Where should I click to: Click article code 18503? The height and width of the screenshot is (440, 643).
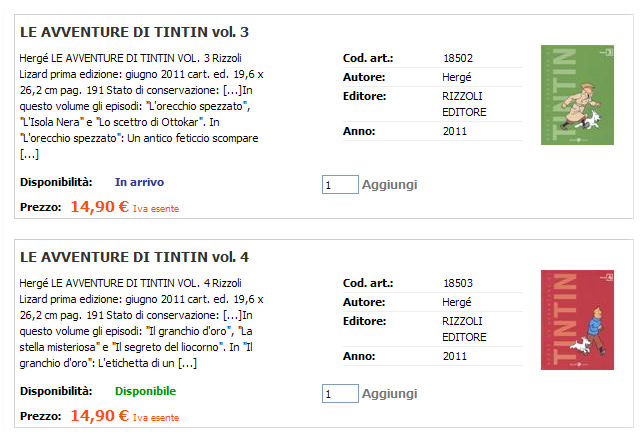coord(458,283)
